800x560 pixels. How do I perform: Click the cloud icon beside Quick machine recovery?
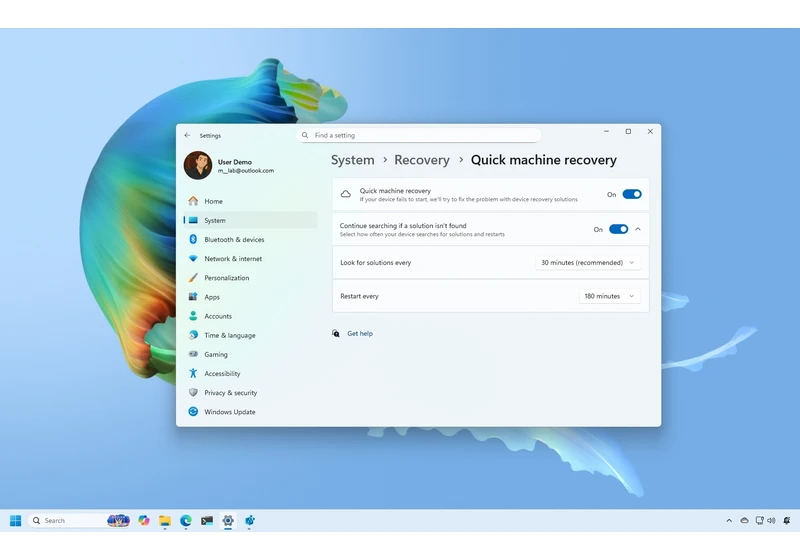(346, 194)
